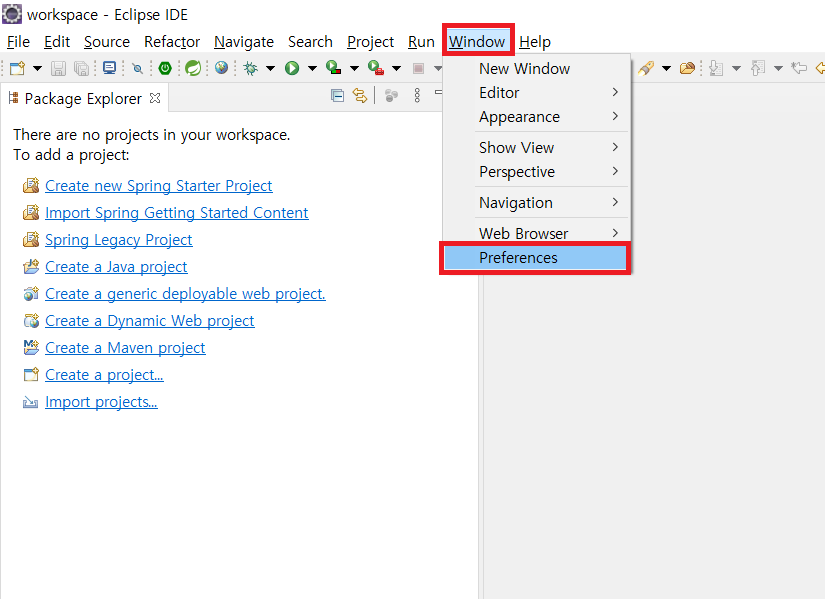This screenshot has width=825, height=599.
Task: Minimize the Package Explorer view
Action: (x=438, y=93)
